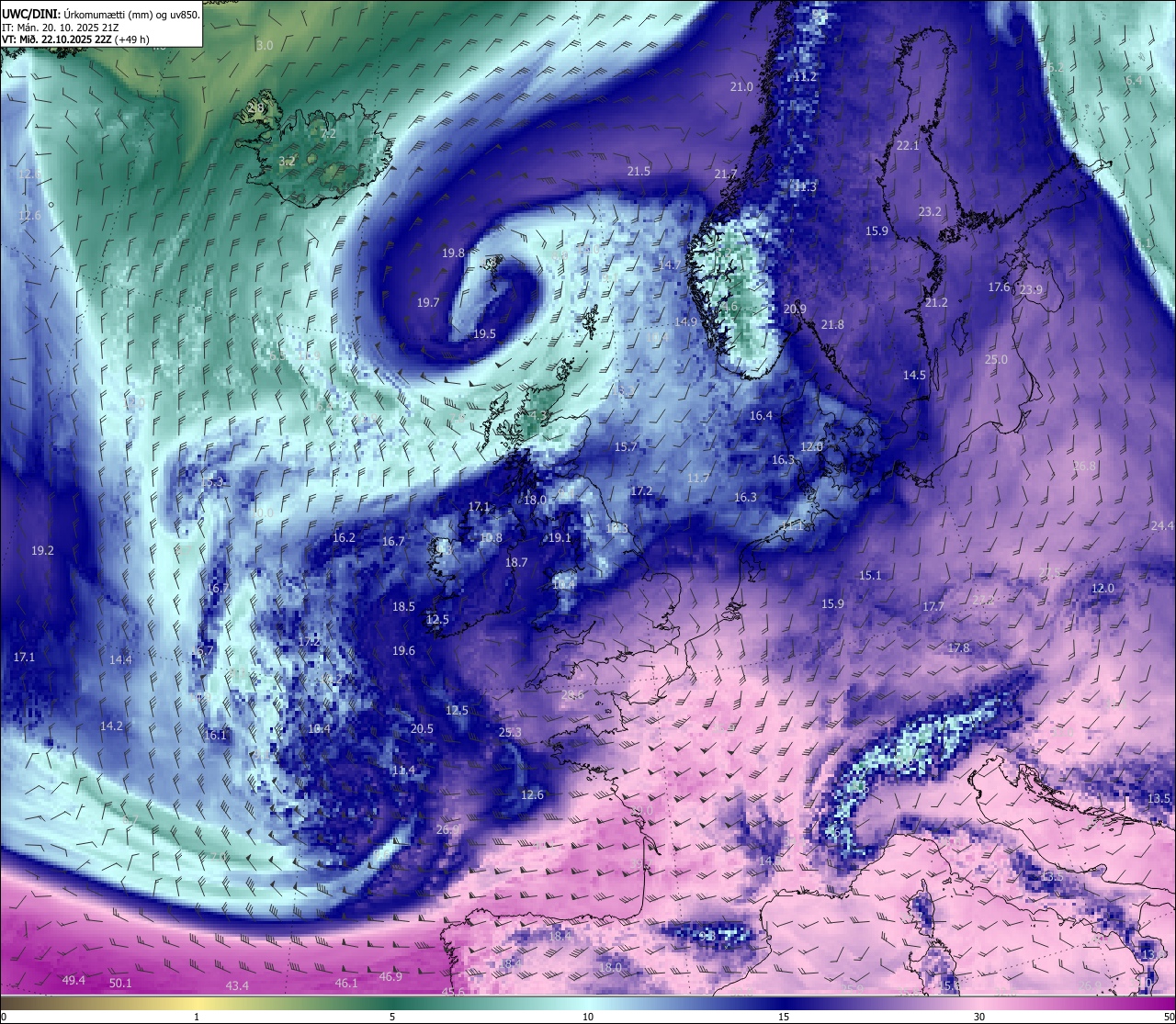The image size is (1176, 1024).
Task: Click the 21.5 value on the map
Action: click(639, 171)
